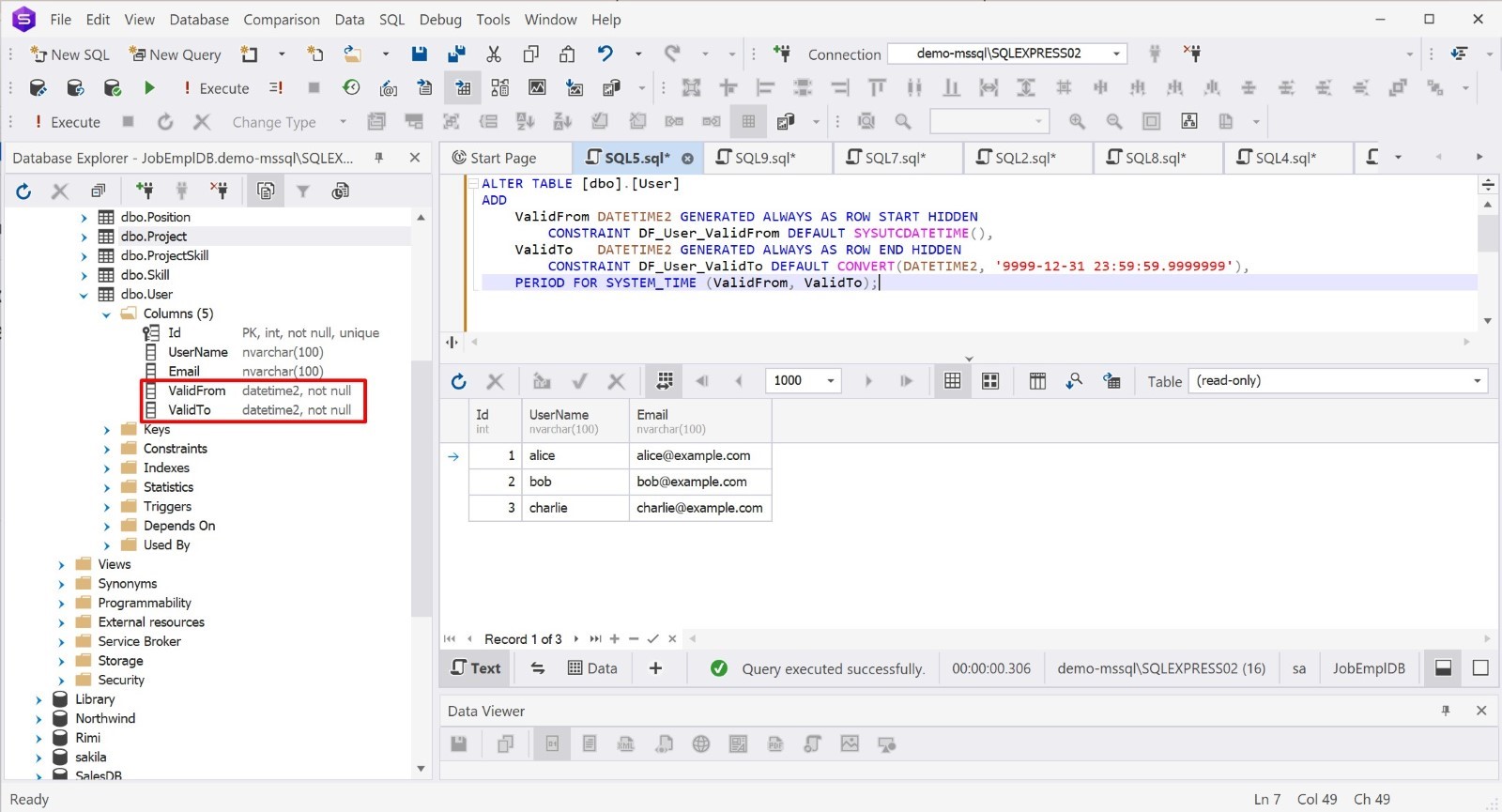Click the Copy icon in the main toolbar
Image resolution: width=1502 pixels, height=812 pixels.
(531, 54)
